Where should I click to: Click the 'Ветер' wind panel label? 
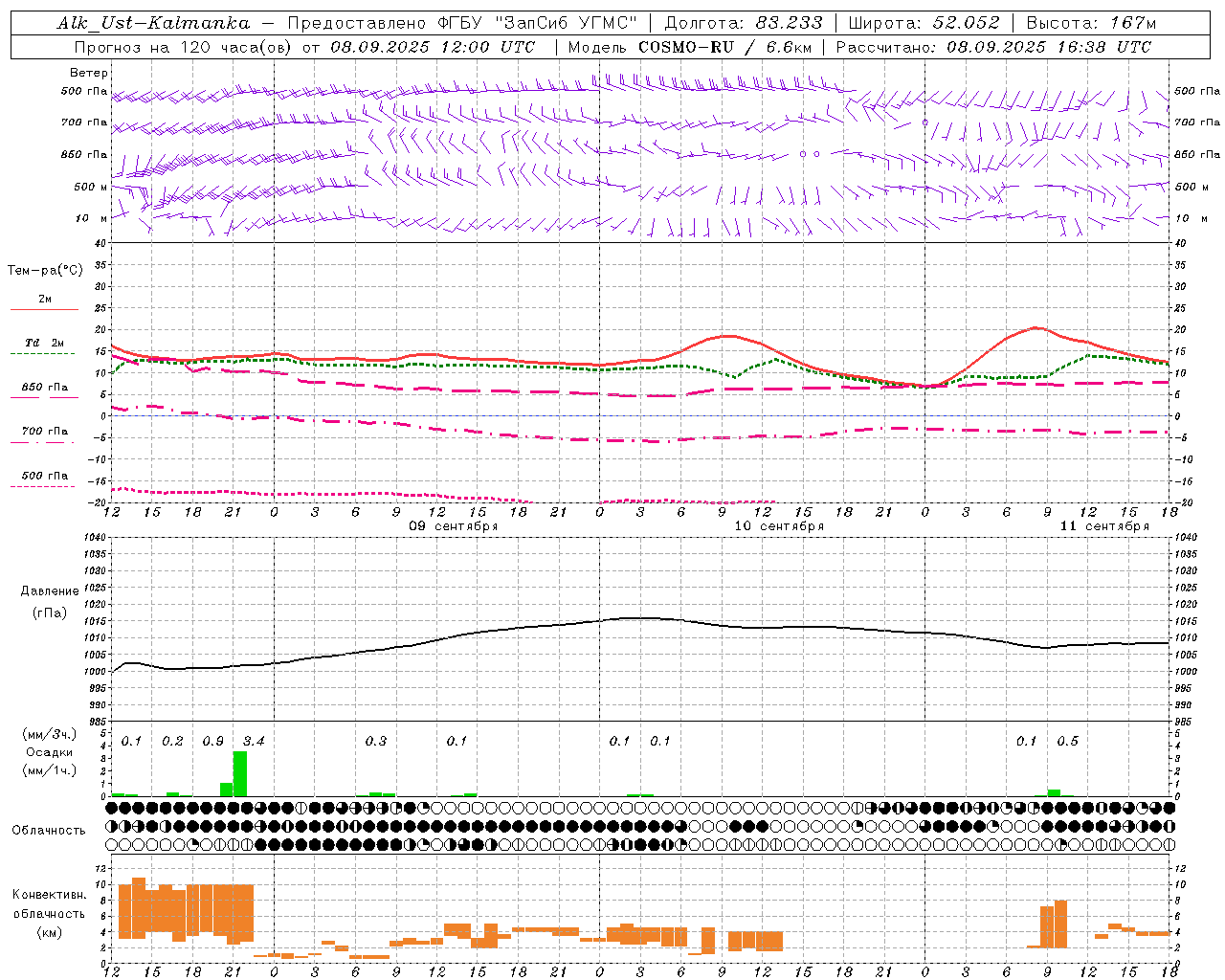(89, 73)
